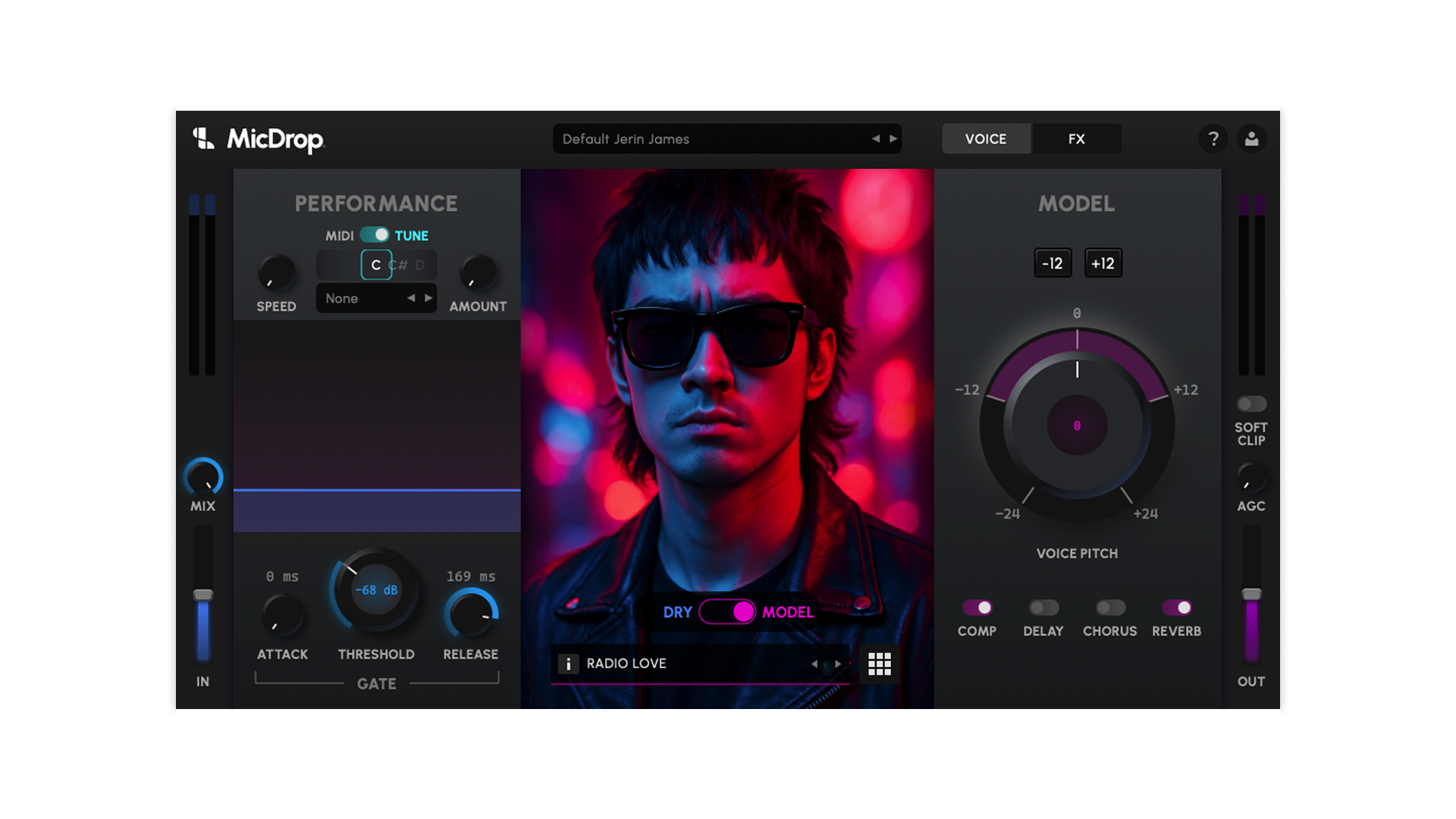Click the Speed knob in Performance

276,272
